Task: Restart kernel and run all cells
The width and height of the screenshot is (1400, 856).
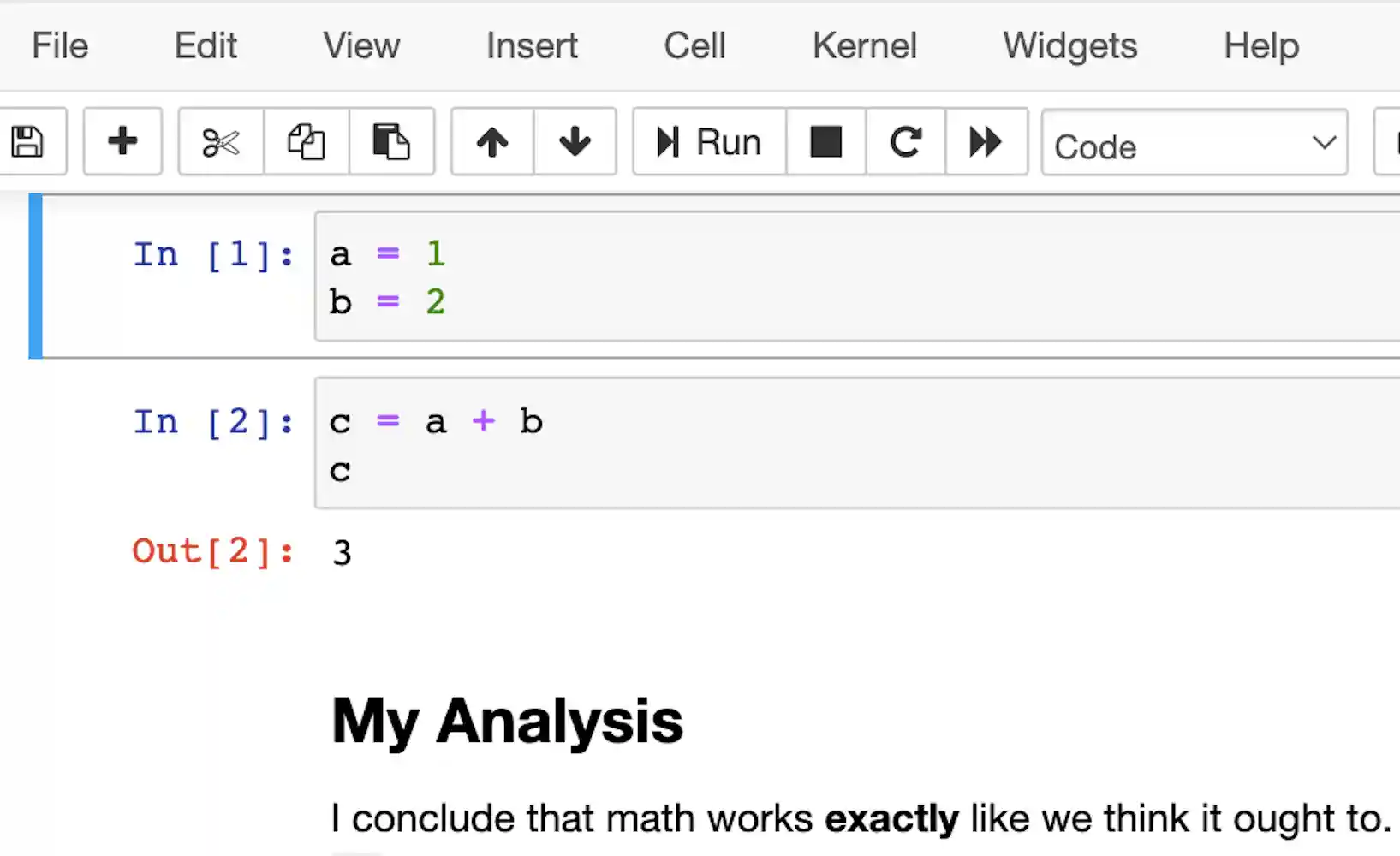Action: coord(986,141)
